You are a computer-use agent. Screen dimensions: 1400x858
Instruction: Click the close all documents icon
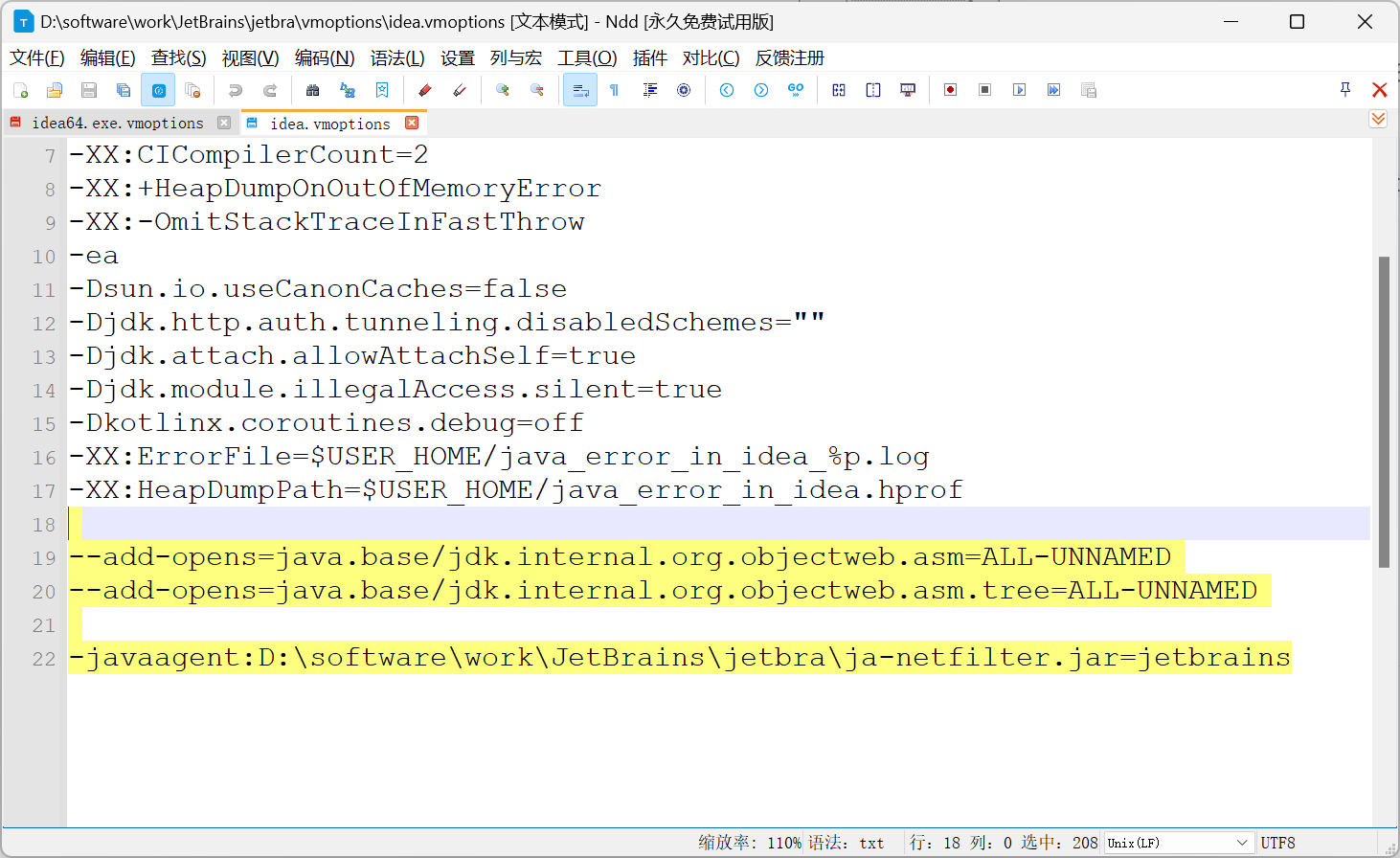tap(192, 90)
